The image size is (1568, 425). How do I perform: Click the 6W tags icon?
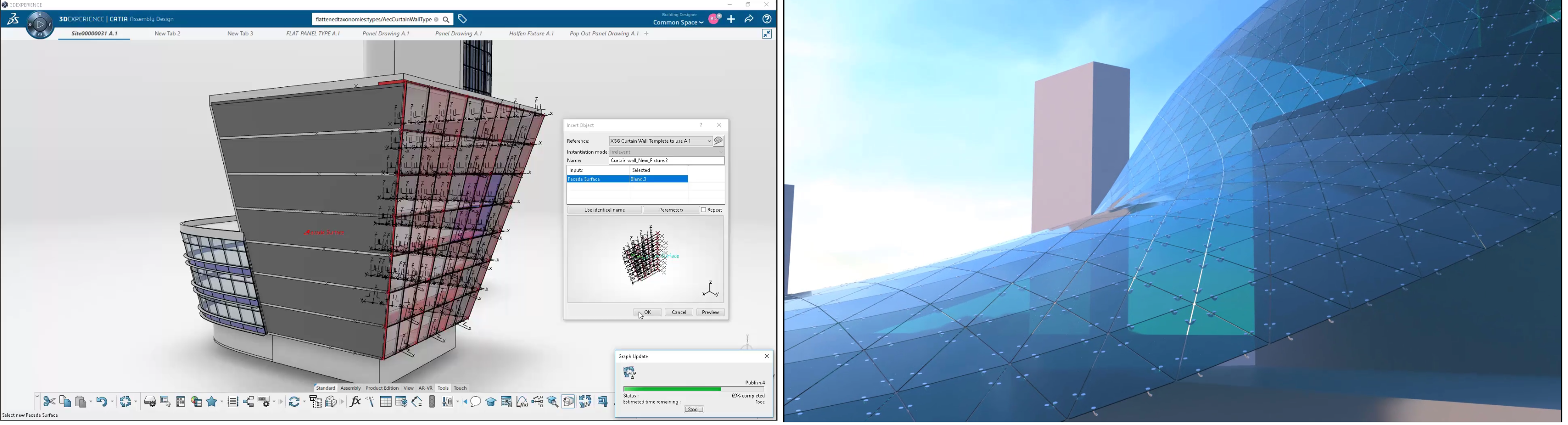(x=463, y=20)
